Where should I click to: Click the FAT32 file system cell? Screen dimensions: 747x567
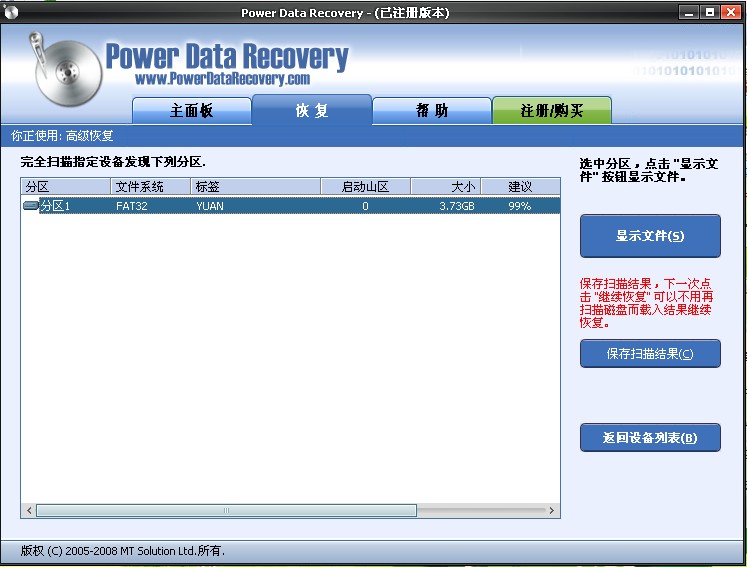[x=131, y=206]
